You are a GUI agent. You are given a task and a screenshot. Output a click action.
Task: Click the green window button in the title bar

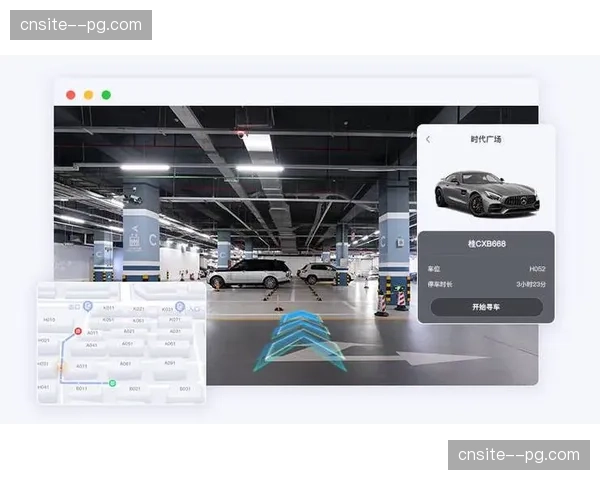click(106, 95)
